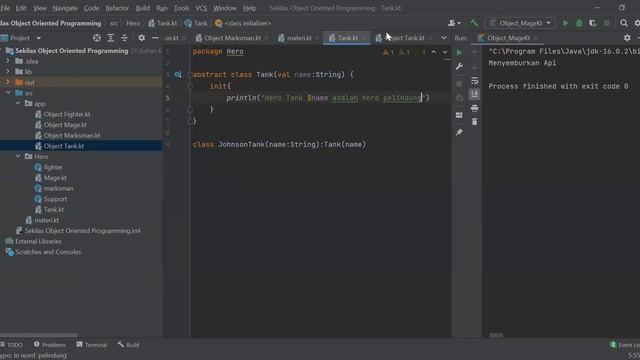Hide the Project tool window

[155, 38]
